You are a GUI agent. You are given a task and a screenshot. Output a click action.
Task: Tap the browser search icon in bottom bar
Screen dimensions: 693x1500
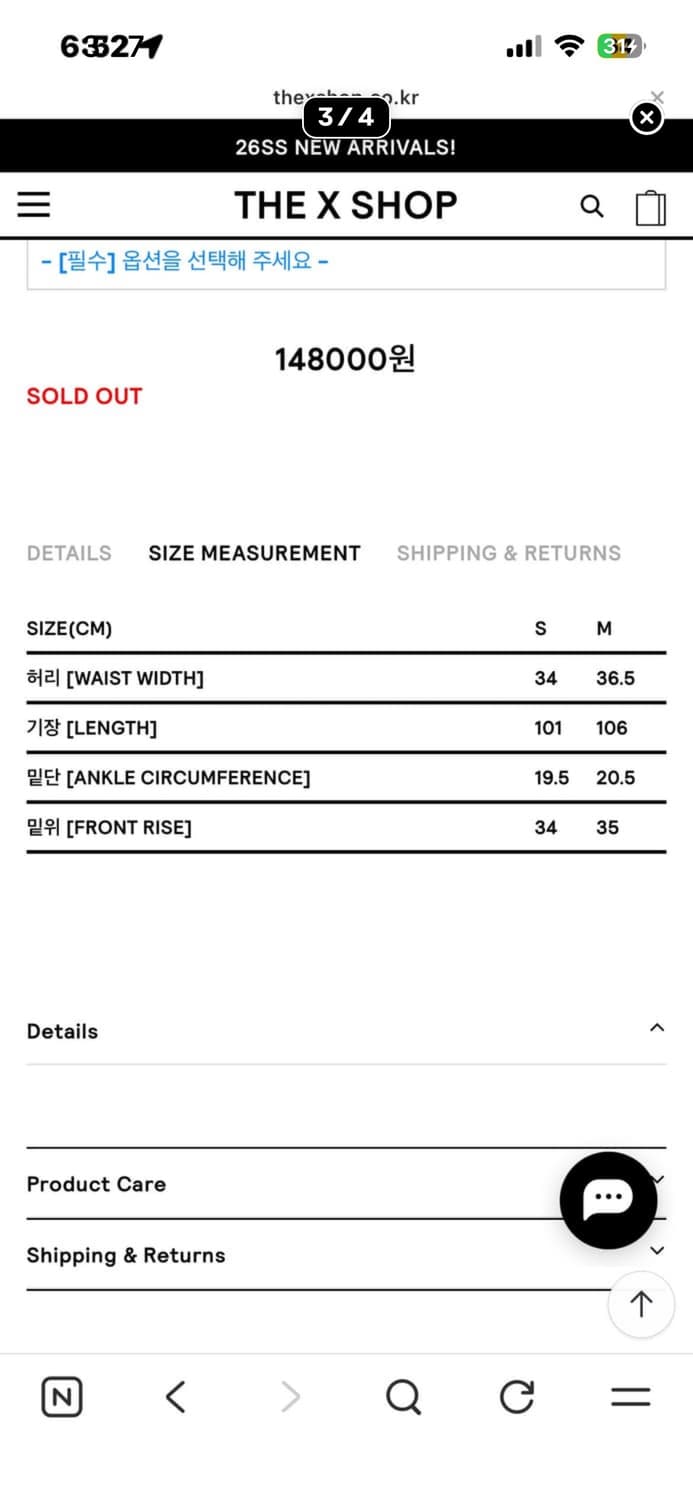[x=403, y=1397]
